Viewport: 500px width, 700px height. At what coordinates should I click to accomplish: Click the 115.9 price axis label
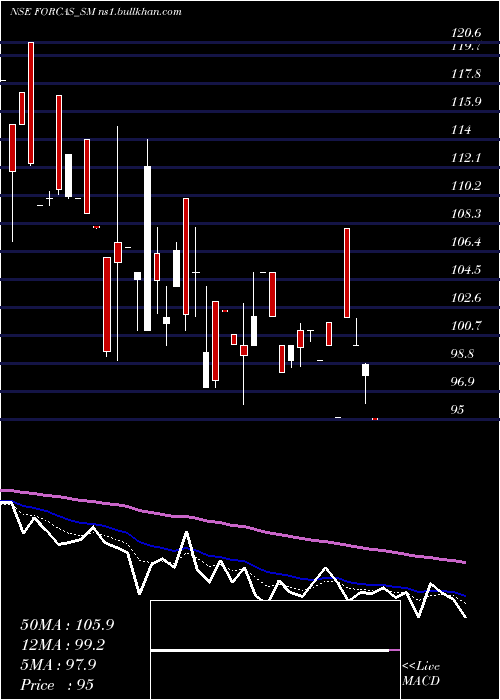pos(466,102)
